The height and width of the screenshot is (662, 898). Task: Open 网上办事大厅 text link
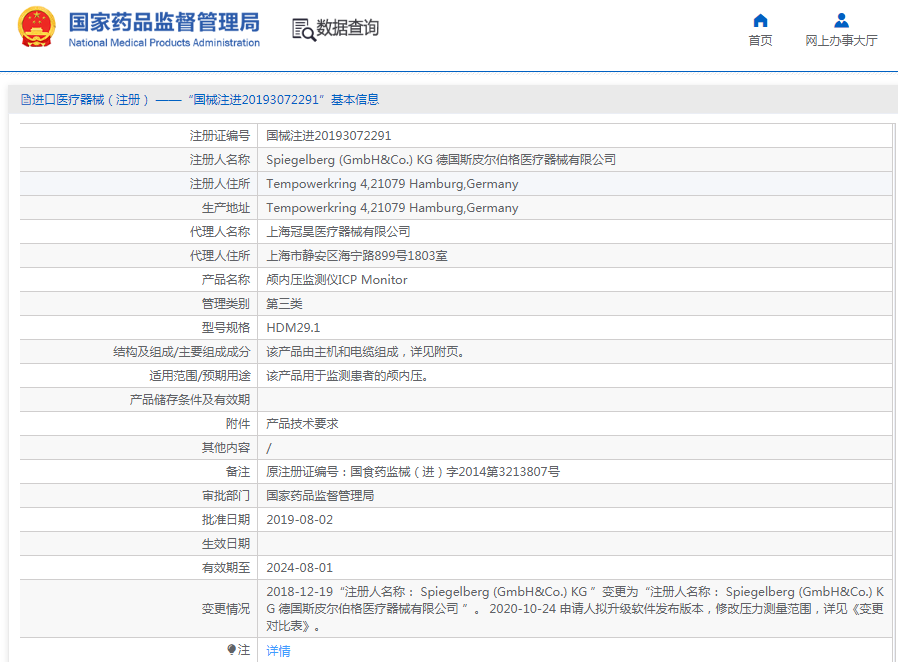pyautogui.click(x=841, y=41)
